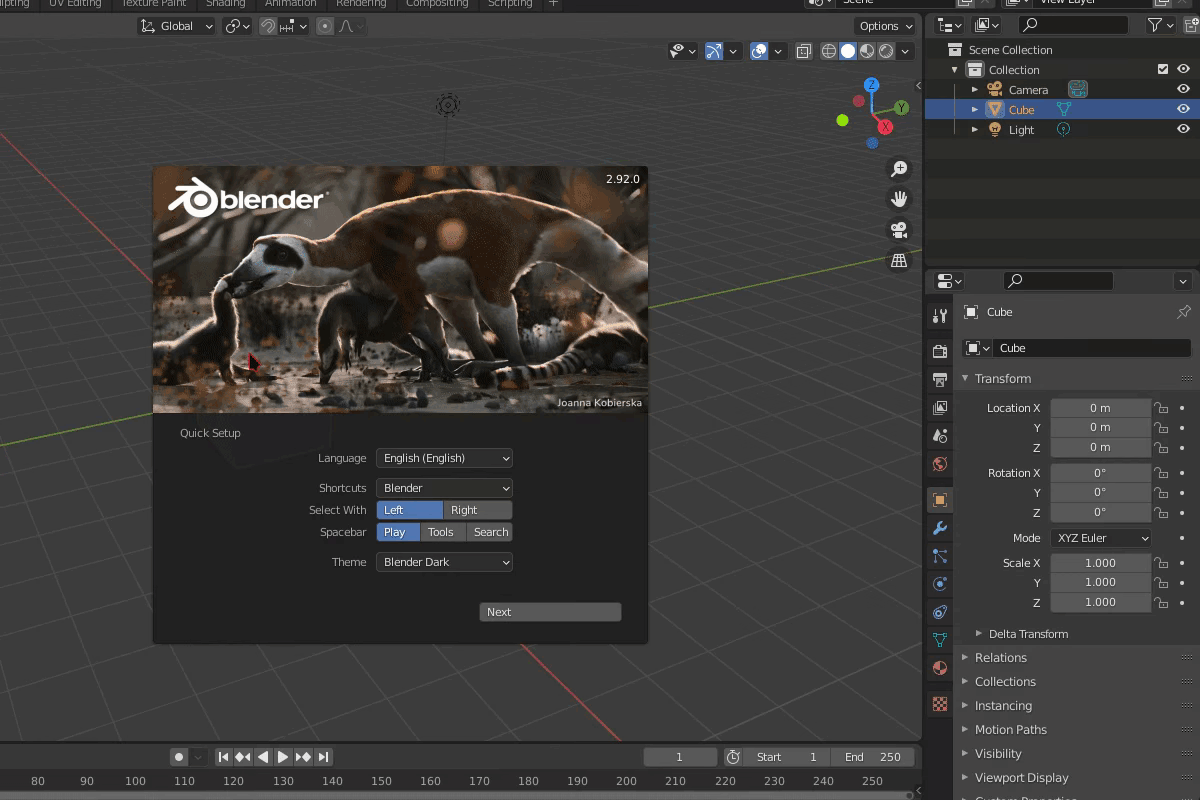Viewport: 1200px width, 800px height.
Task: Open the Physics properties tab
Action: (x=939, y=583)
